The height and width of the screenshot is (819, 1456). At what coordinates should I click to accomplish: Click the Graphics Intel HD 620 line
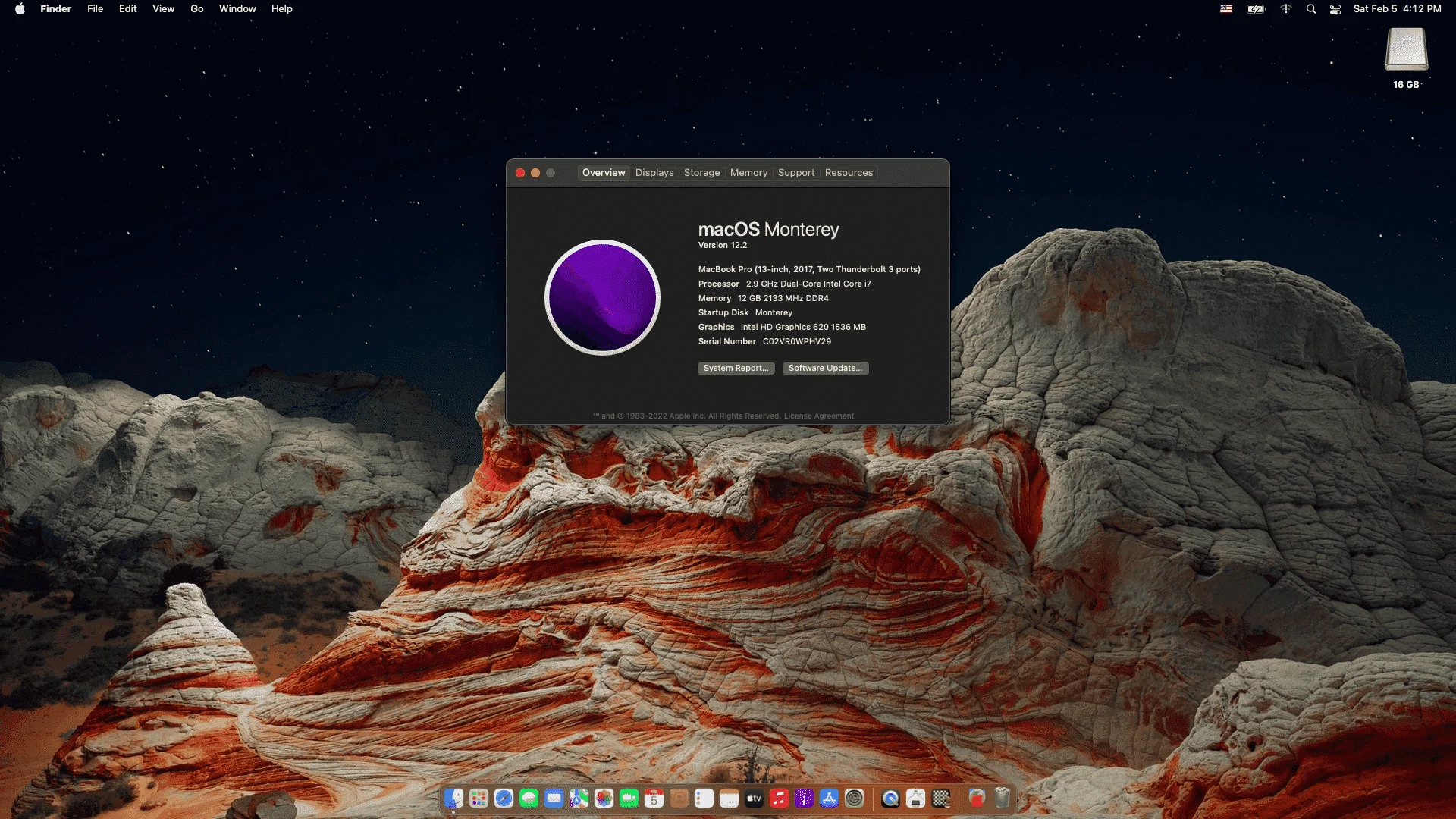click(782, 328)
